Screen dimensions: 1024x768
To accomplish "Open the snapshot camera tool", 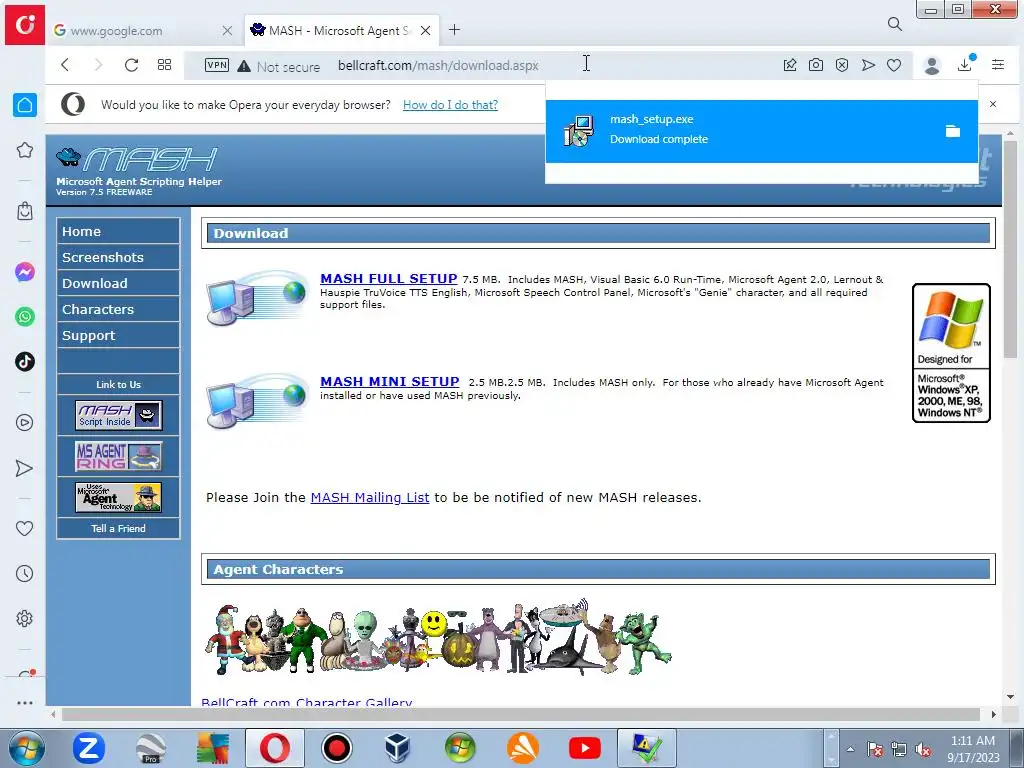I will point(816,65).
